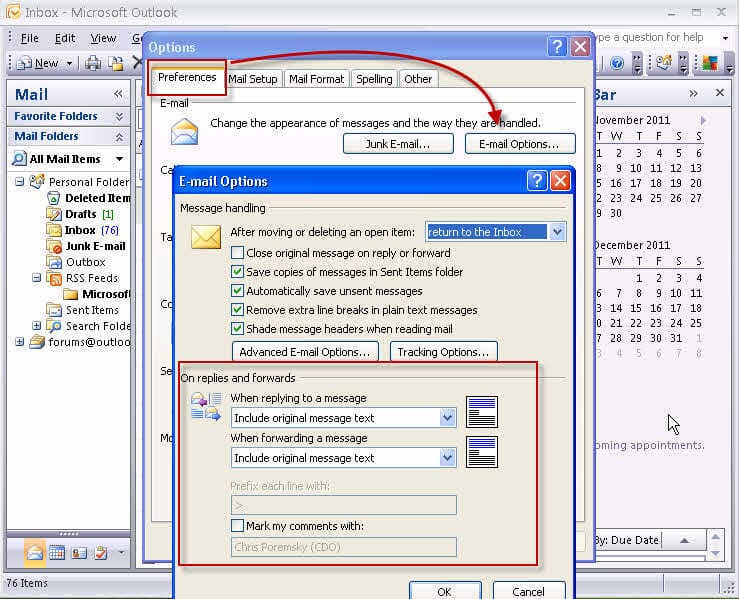739x599 pixels.
Task: Toggle Automatically save unsent messages
Action: tap(238, 291)
